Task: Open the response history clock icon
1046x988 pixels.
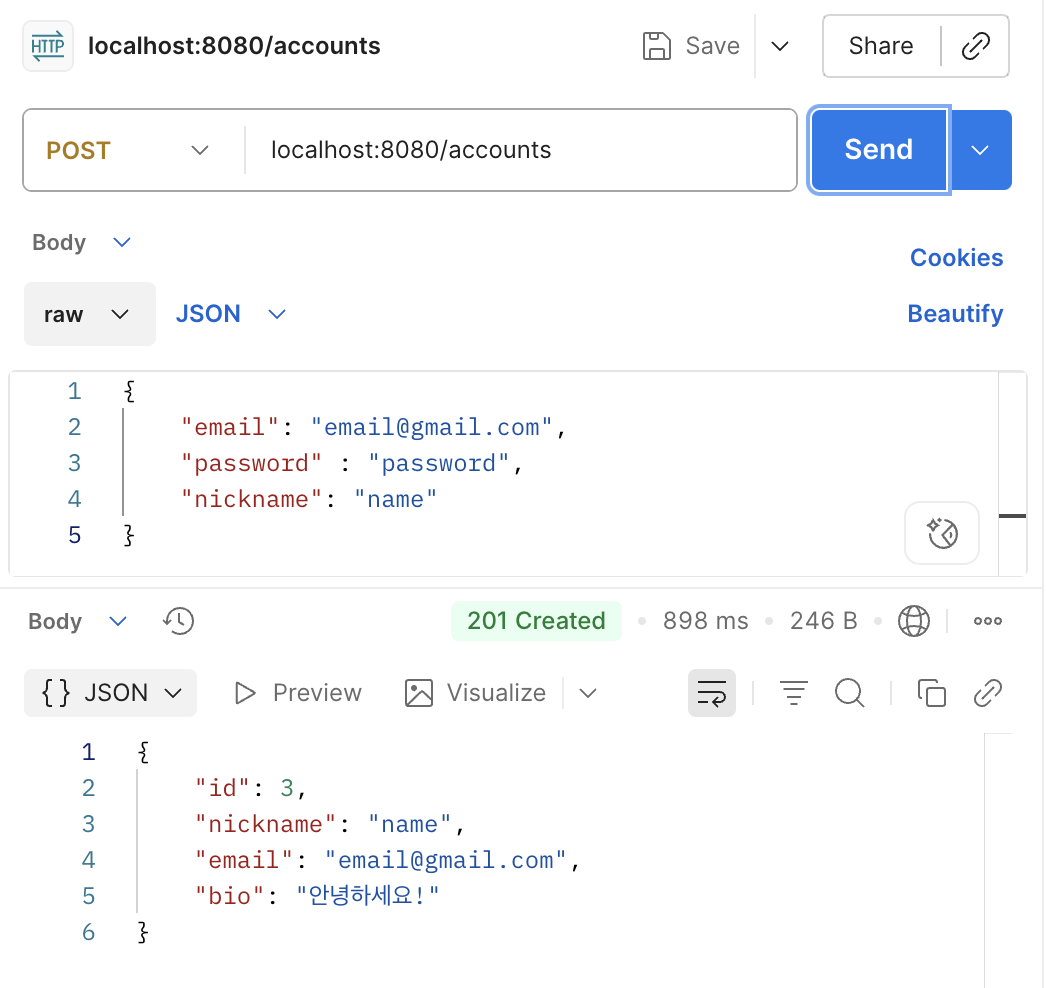Action: click(178, 621)
